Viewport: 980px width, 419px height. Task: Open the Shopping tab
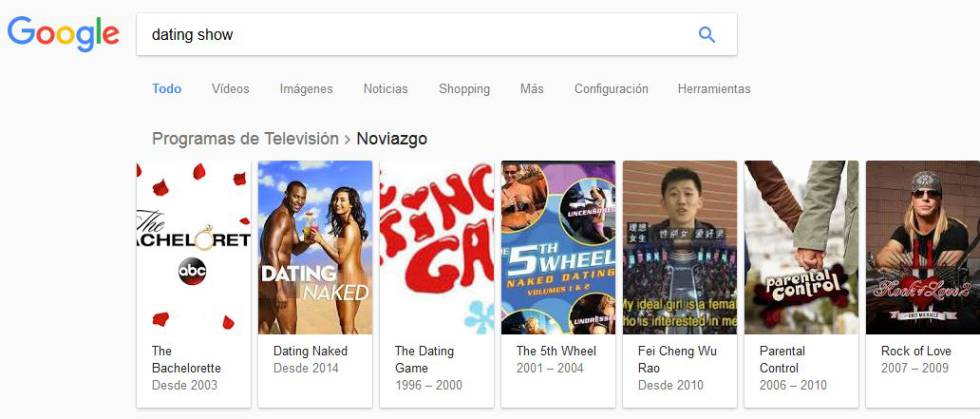(464, 89)
